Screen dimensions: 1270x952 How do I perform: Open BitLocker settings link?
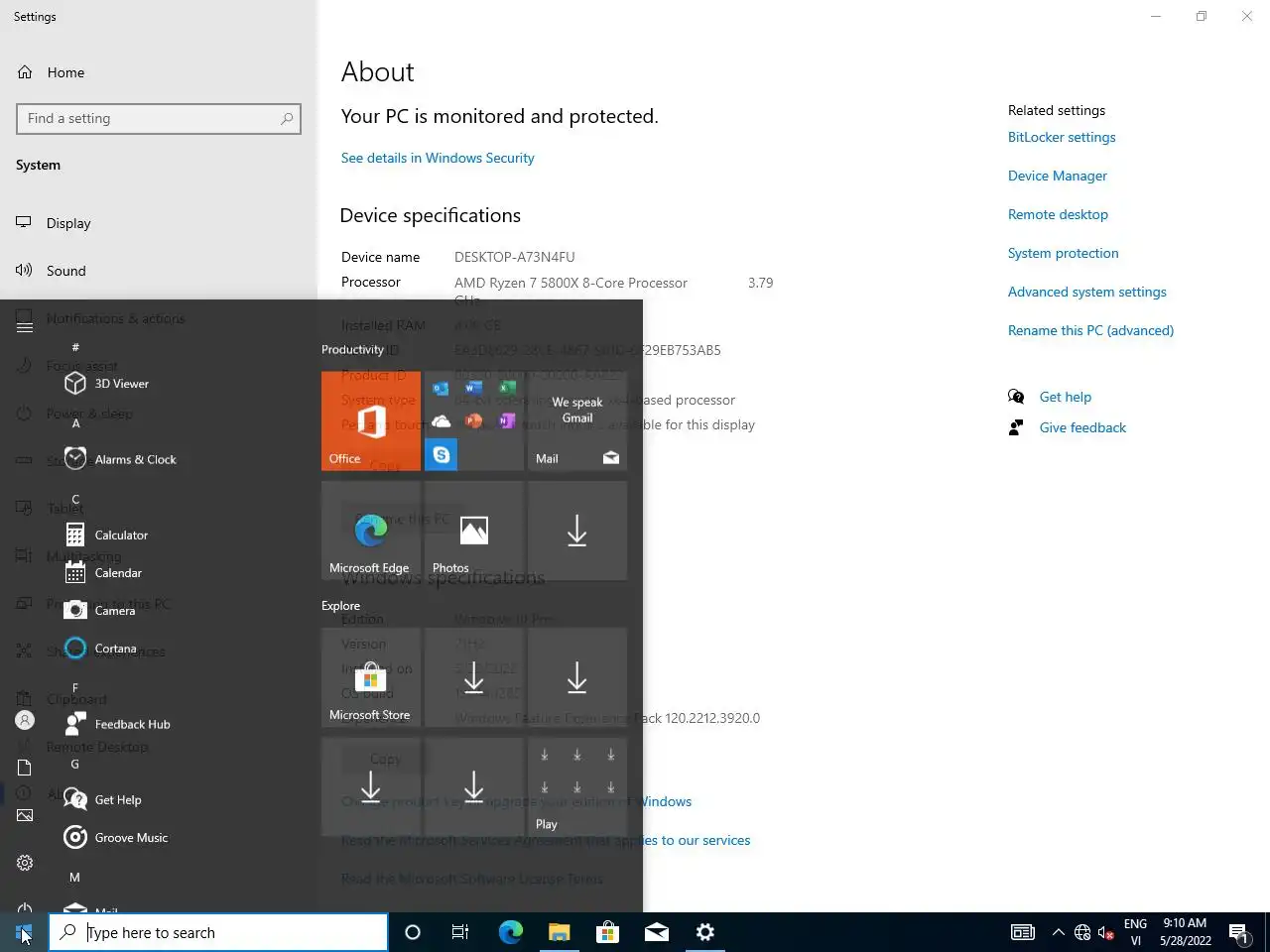(1062, 137)
